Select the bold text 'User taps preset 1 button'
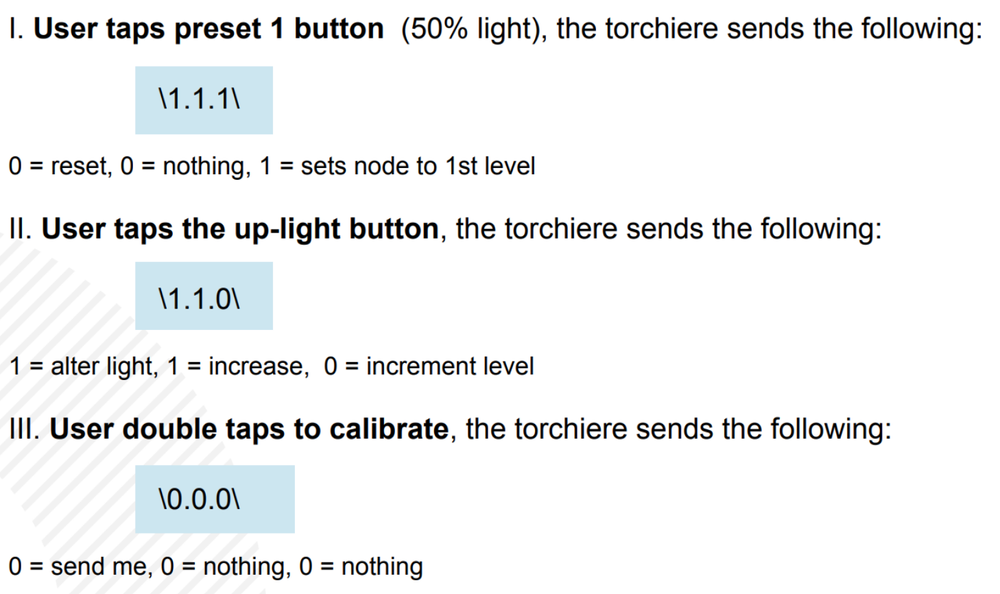Screen dimensions: 1000x594 [209, 29]
